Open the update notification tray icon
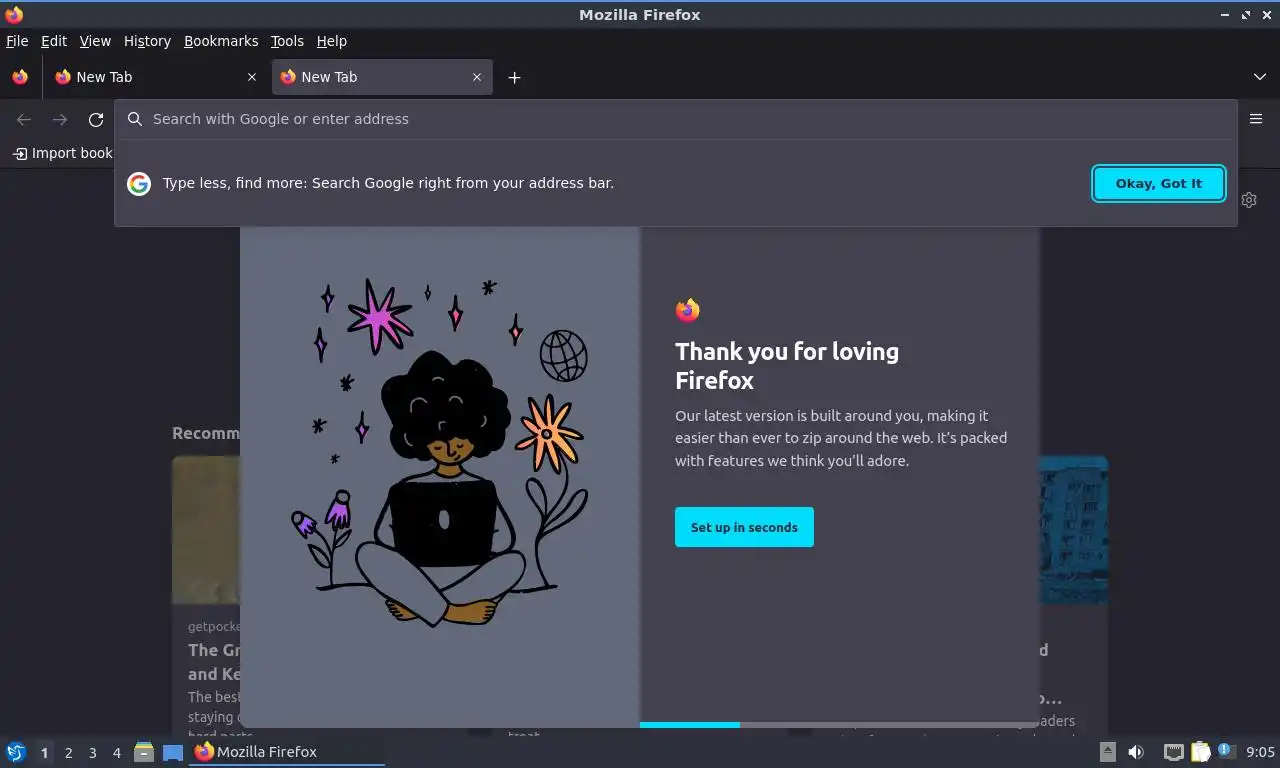Viewport: 1280px width, 768px height. click(x=1226, y=752)
